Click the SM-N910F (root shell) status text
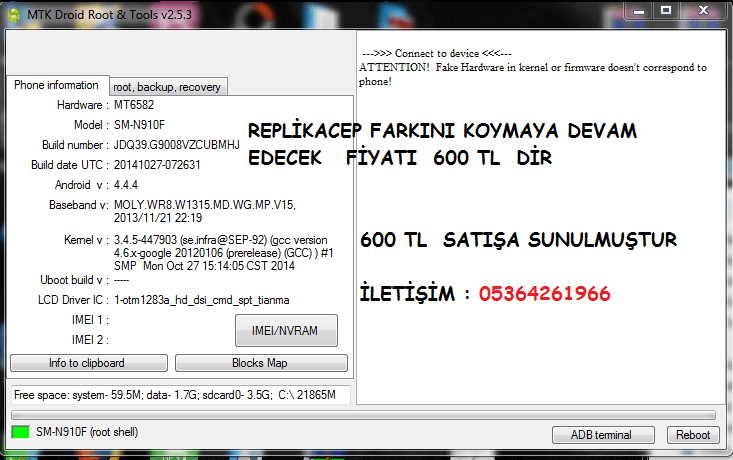 click(87, 433)
